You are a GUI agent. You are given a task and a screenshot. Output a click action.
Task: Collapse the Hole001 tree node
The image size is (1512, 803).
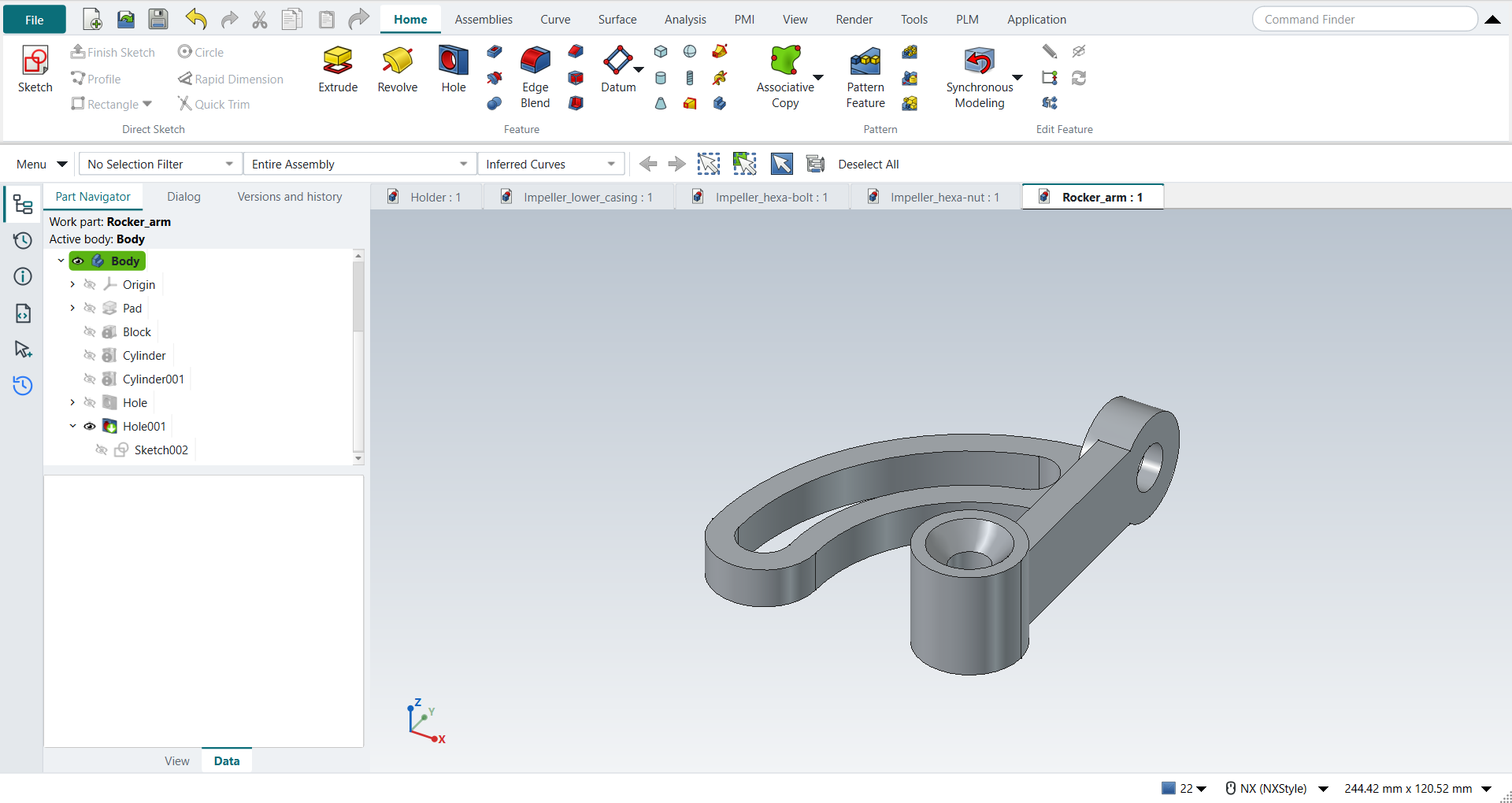[72, 426]
